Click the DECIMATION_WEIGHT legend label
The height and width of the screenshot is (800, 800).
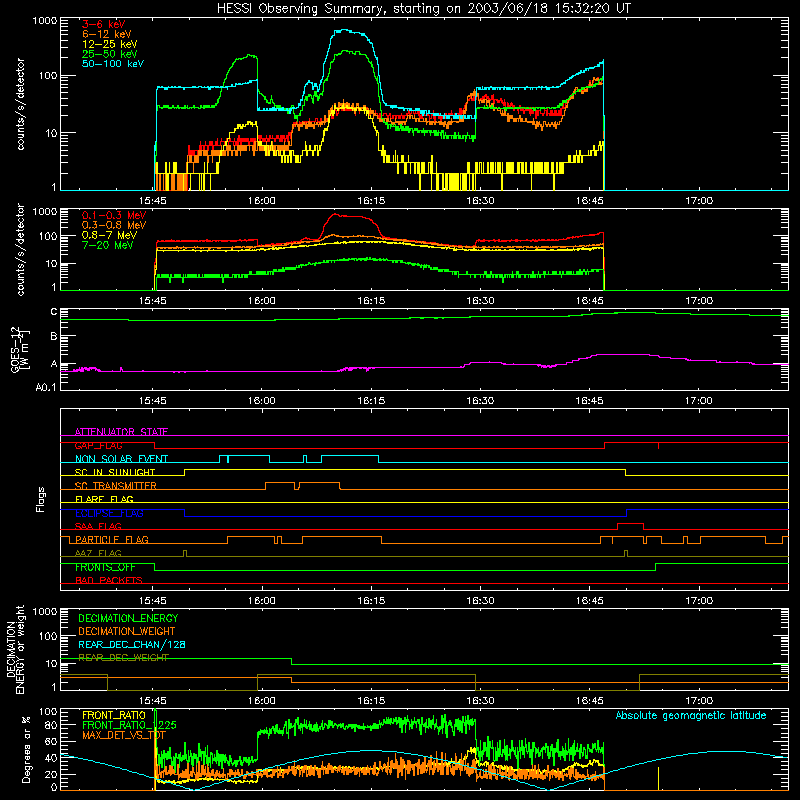[127, 631]
